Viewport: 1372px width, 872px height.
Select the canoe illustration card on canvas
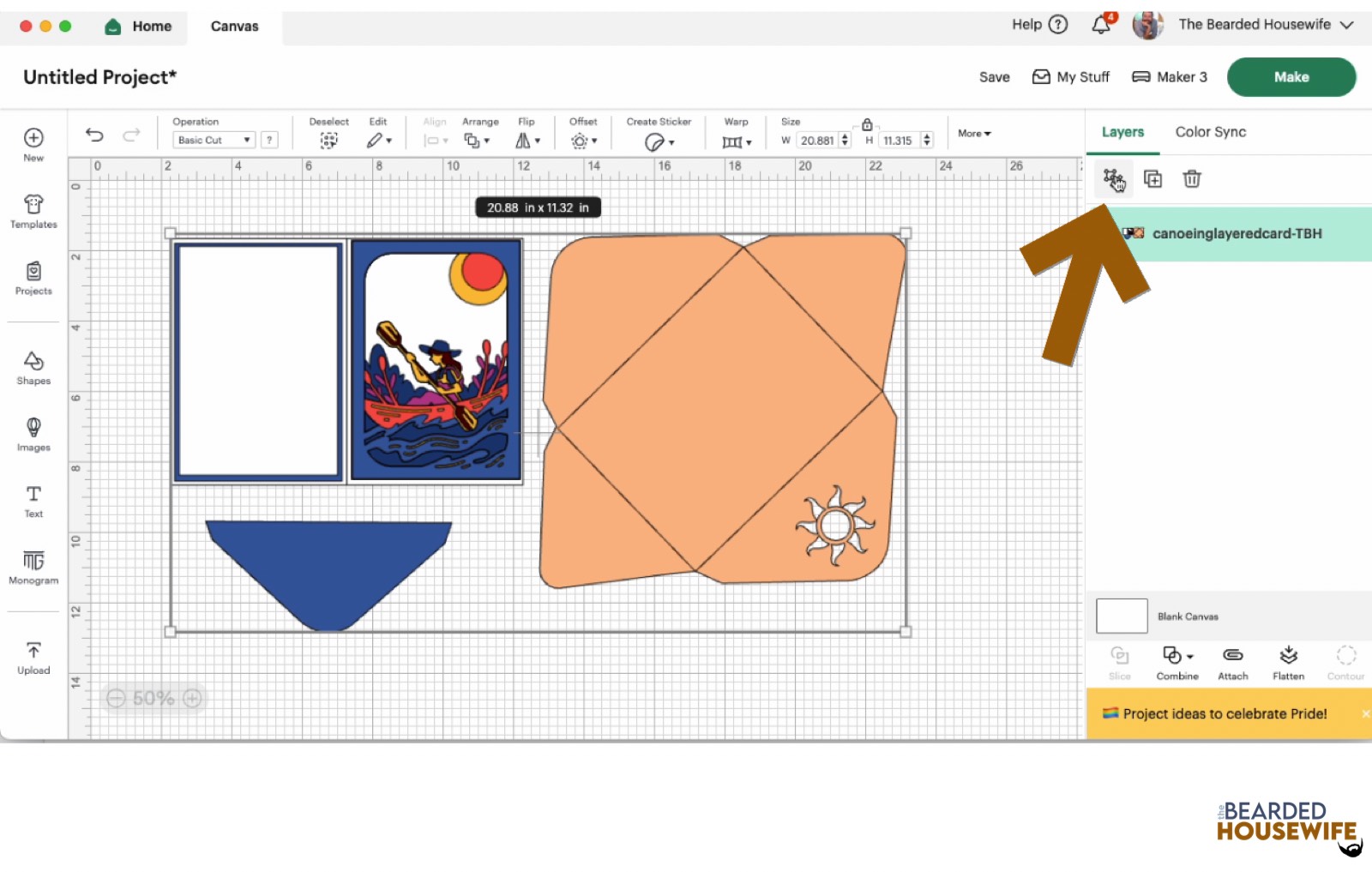pos(436,360)
